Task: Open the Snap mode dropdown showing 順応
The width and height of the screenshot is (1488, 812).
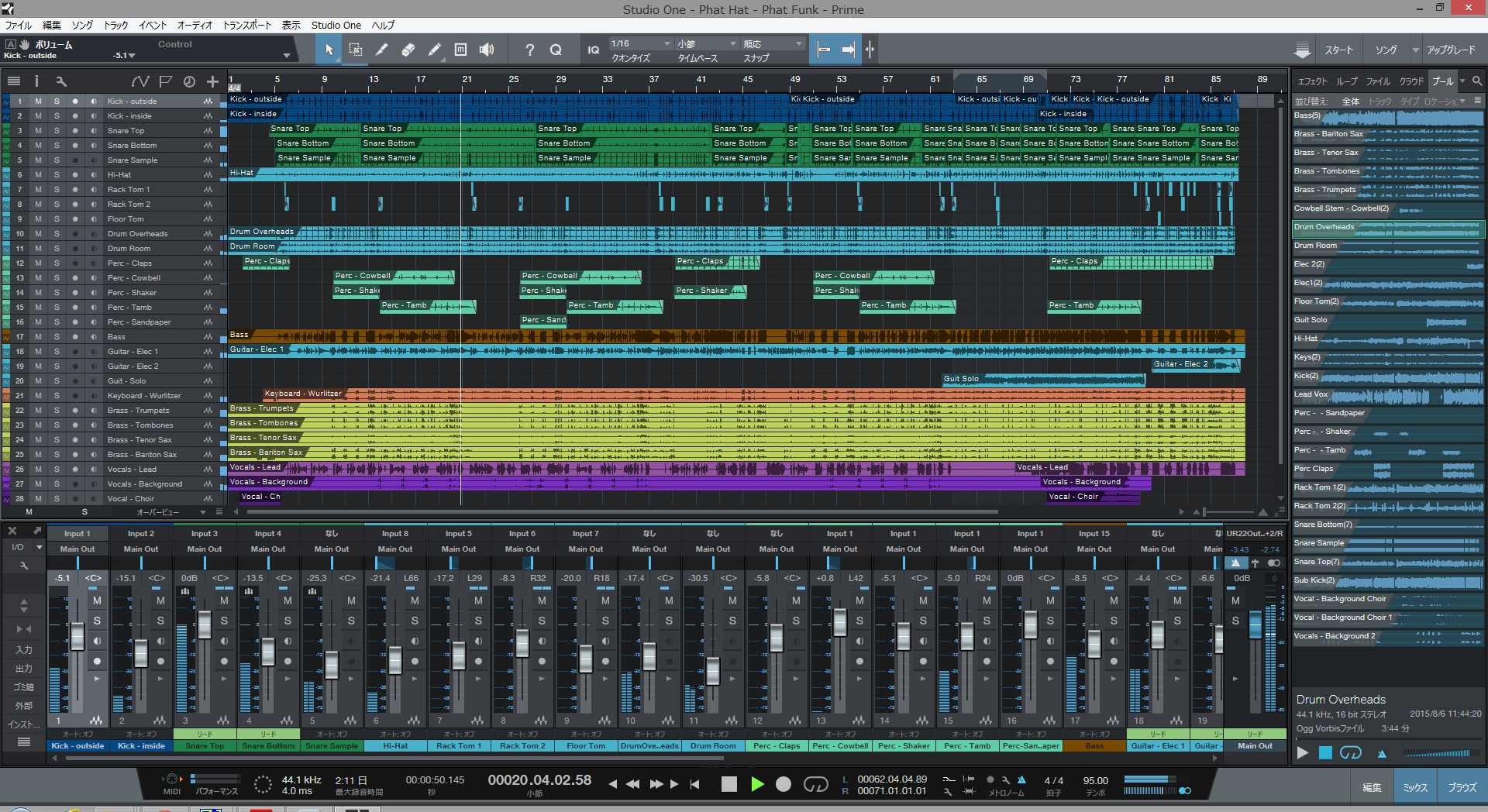Action: point(773,43)
